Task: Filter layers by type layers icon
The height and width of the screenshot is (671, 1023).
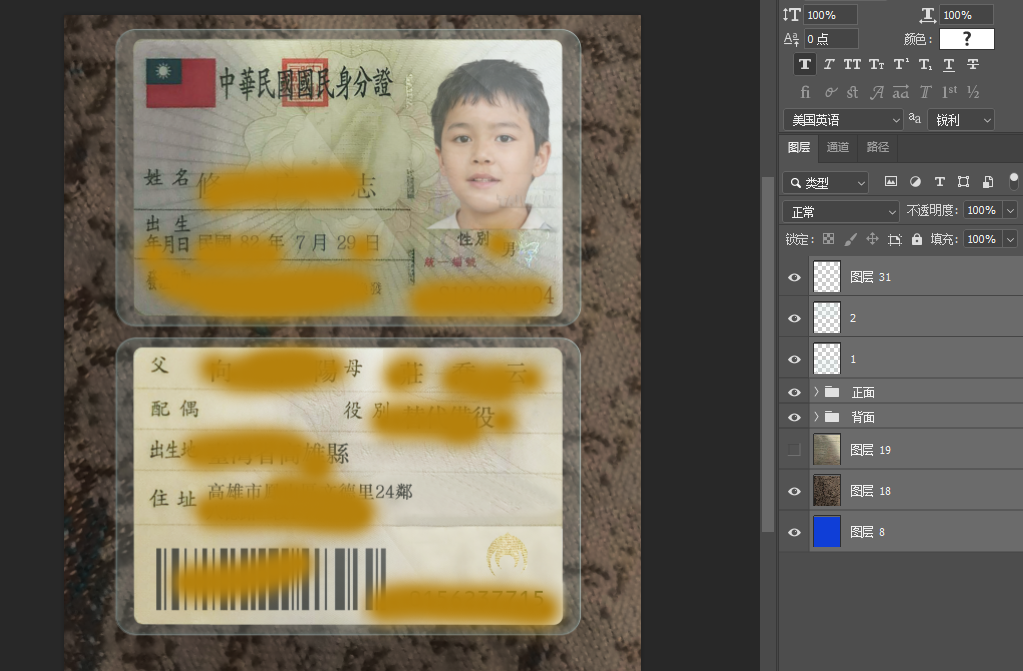Action: (939, 181)
